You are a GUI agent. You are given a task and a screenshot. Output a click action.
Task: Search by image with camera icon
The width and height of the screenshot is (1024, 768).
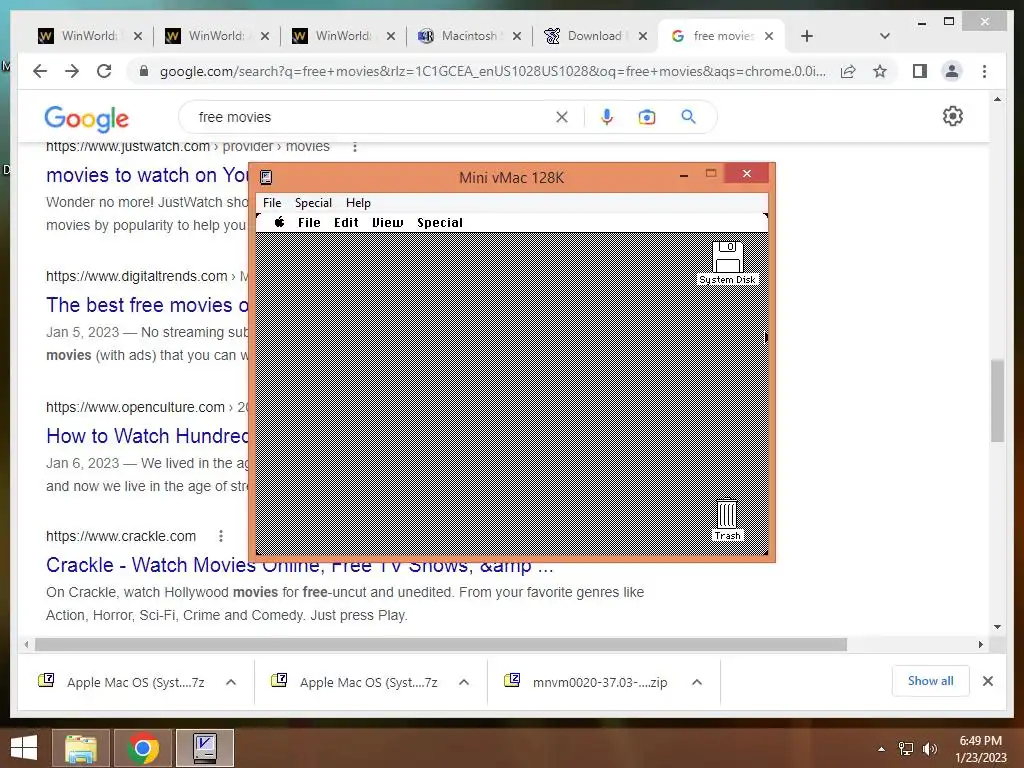(x=647, y=117)
